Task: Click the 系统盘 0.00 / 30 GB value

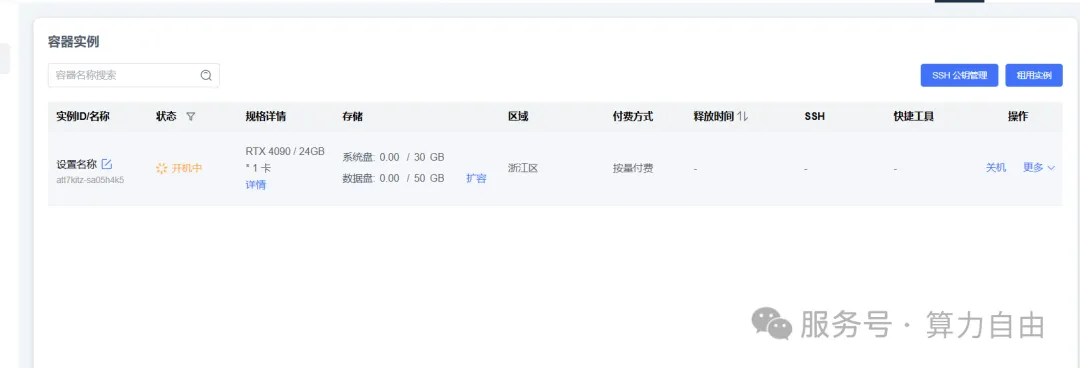Action: coord(393,157)
